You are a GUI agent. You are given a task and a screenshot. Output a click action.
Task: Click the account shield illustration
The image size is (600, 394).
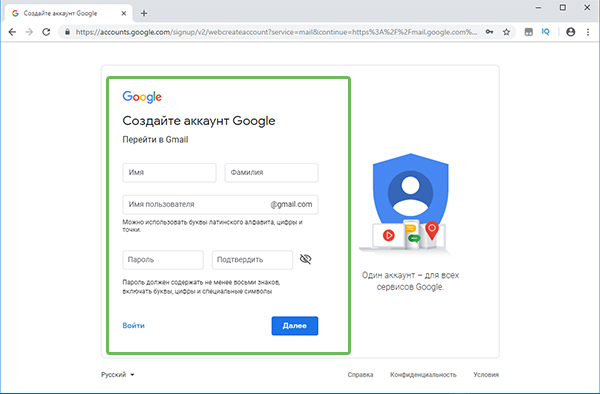click(x=406, y=204)
